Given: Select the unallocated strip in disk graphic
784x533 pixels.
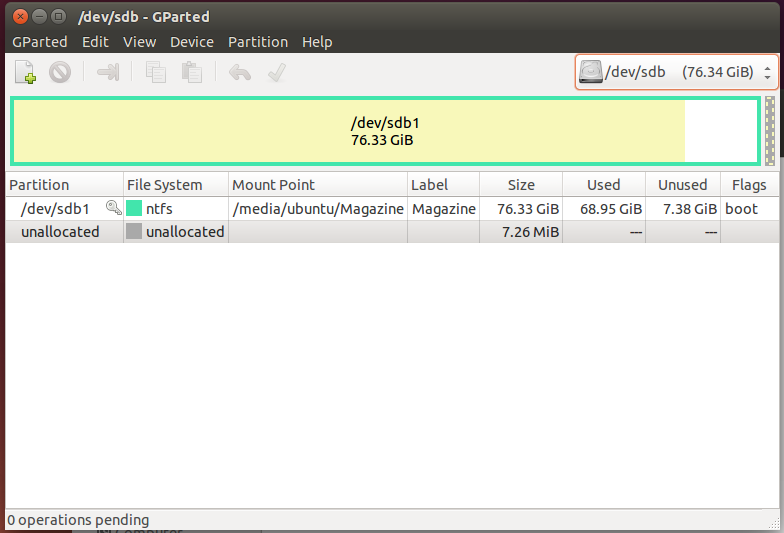Looking at the screenshot, I should coord(770,131).
